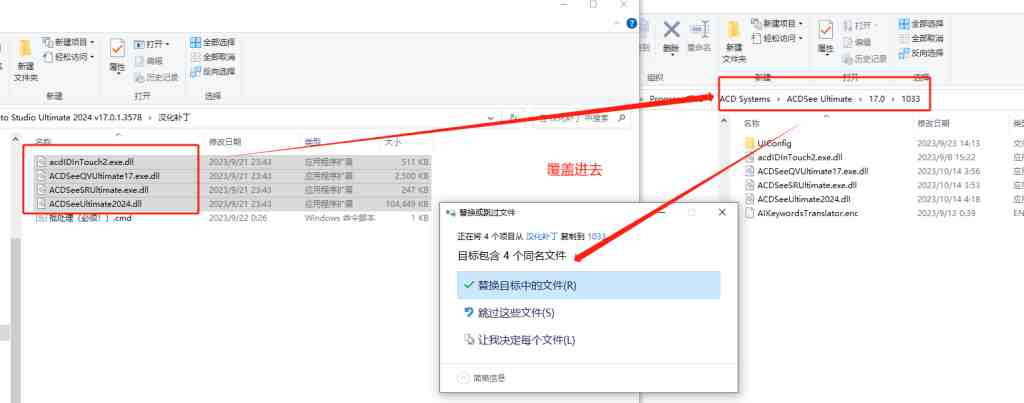Click 17.0 breadcrumb in right window
The height and width of the screenshot is (403, 1024).
pyautogui.click(x=876, y=99)
